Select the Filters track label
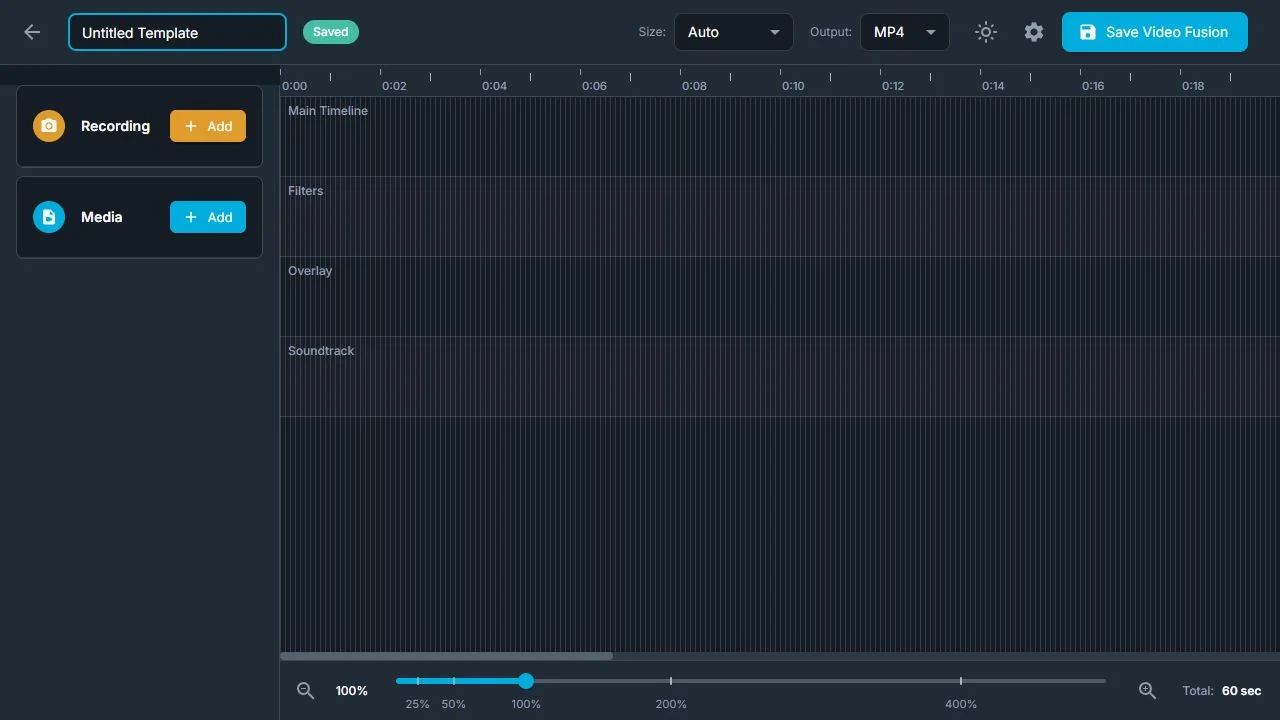 pyautogui.click(x=306, y=191)
